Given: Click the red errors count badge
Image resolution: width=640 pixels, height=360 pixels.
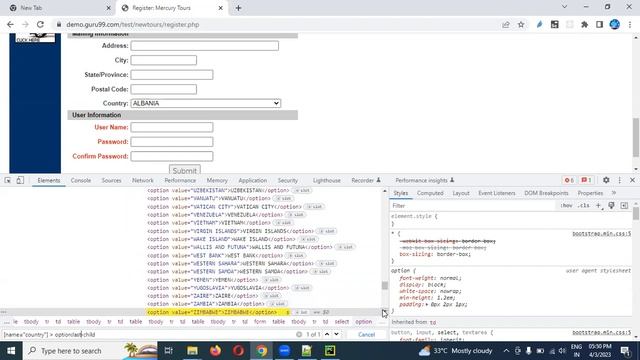Looking at the screenshot, I should coord(569,180).
